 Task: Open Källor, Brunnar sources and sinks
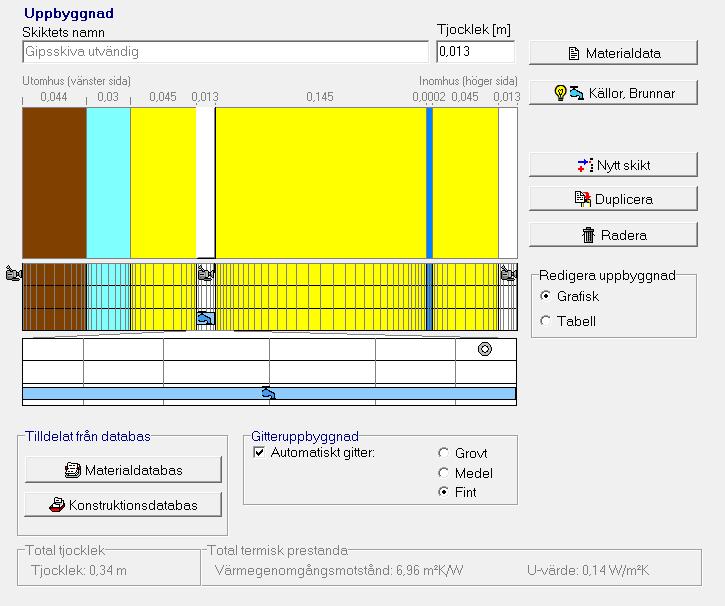point(613,93)
